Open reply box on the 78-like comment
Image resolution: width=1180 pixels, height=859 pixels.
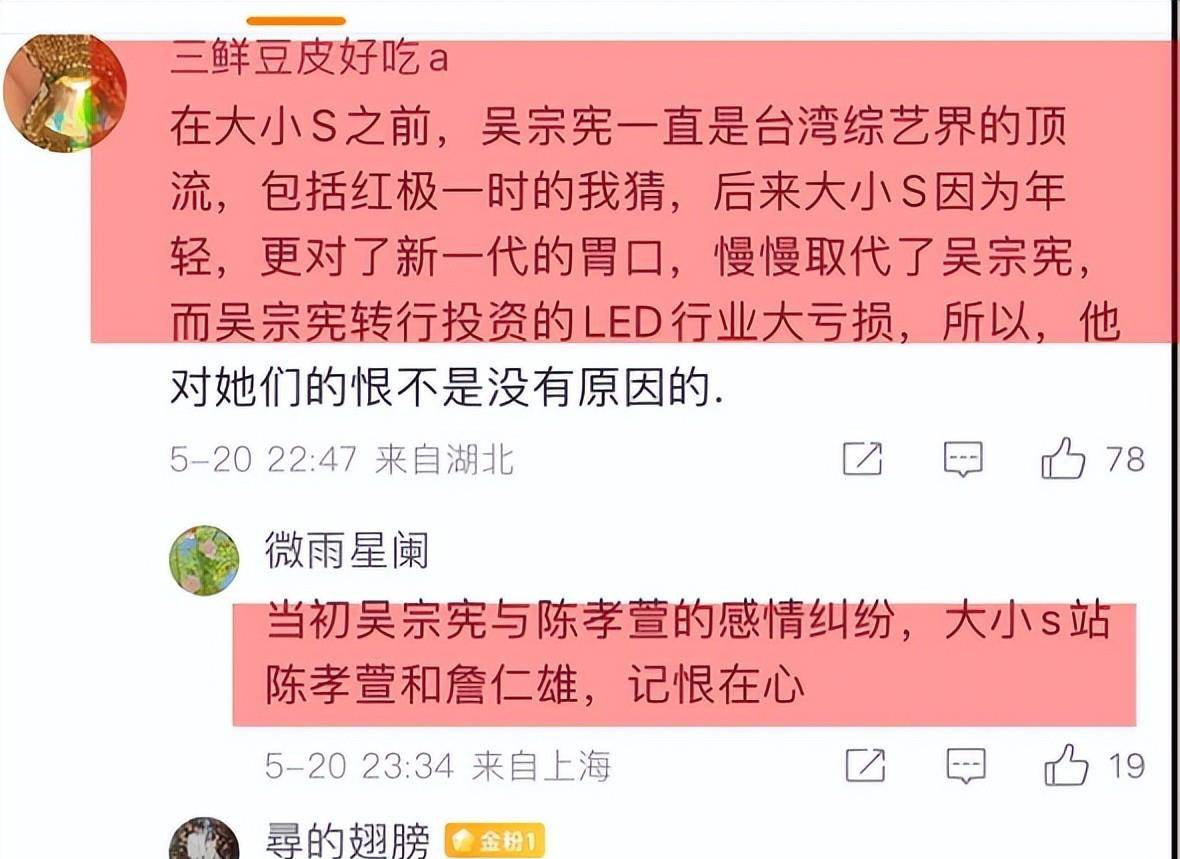point(963,458)
